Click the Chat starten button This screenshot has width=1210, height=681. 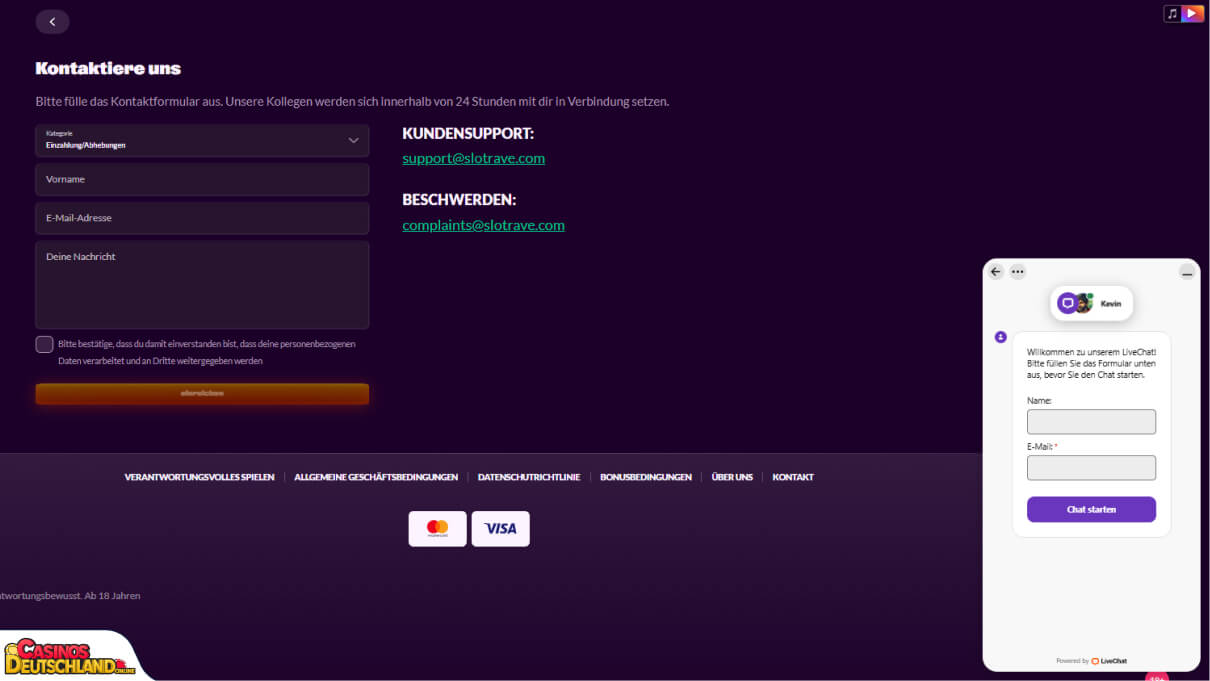tap(1091, 509)
